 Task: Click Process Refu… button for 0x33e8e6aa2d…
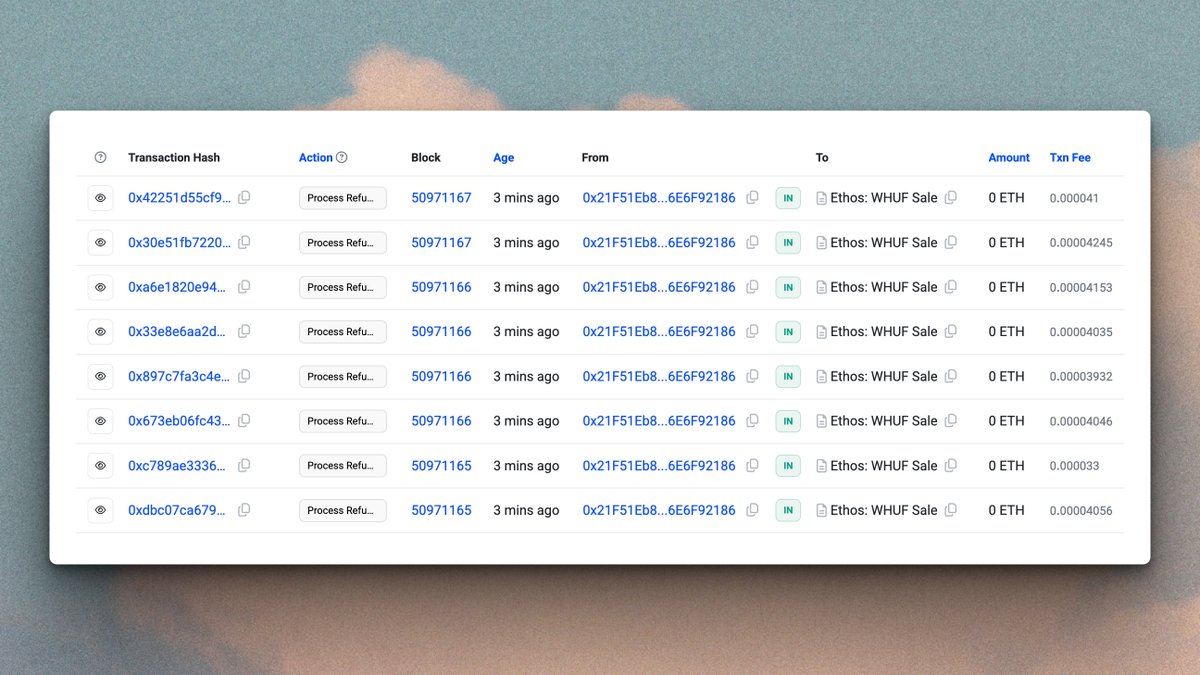(343, 331)
